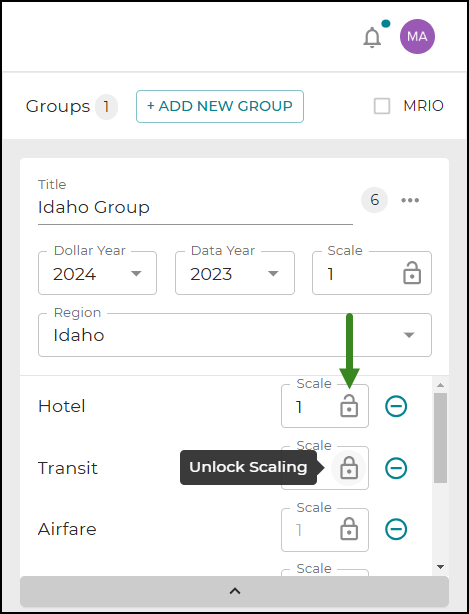
Task: Remove the Transit event with minus icon
Action: pos(396,468)
